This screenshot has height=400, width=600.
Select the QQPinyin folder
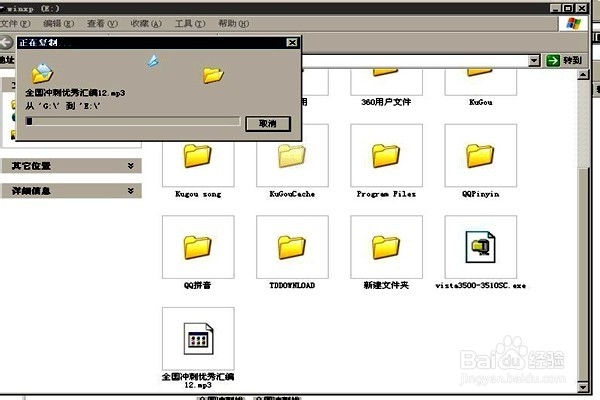[480, 155]
